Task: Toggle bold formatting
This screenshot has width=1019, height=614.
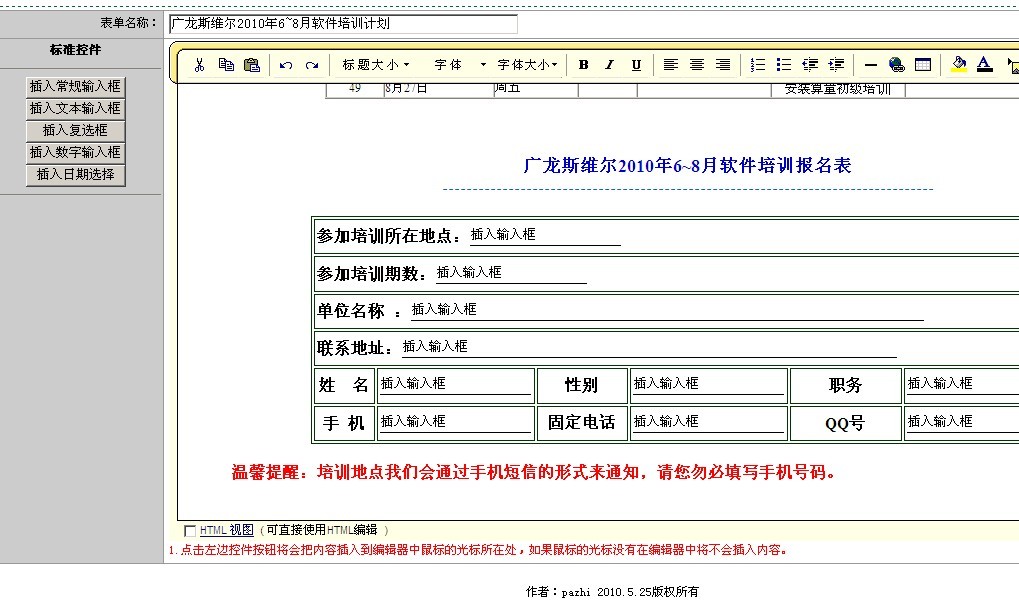Action: pyautogui.click(x=583, y=65)
